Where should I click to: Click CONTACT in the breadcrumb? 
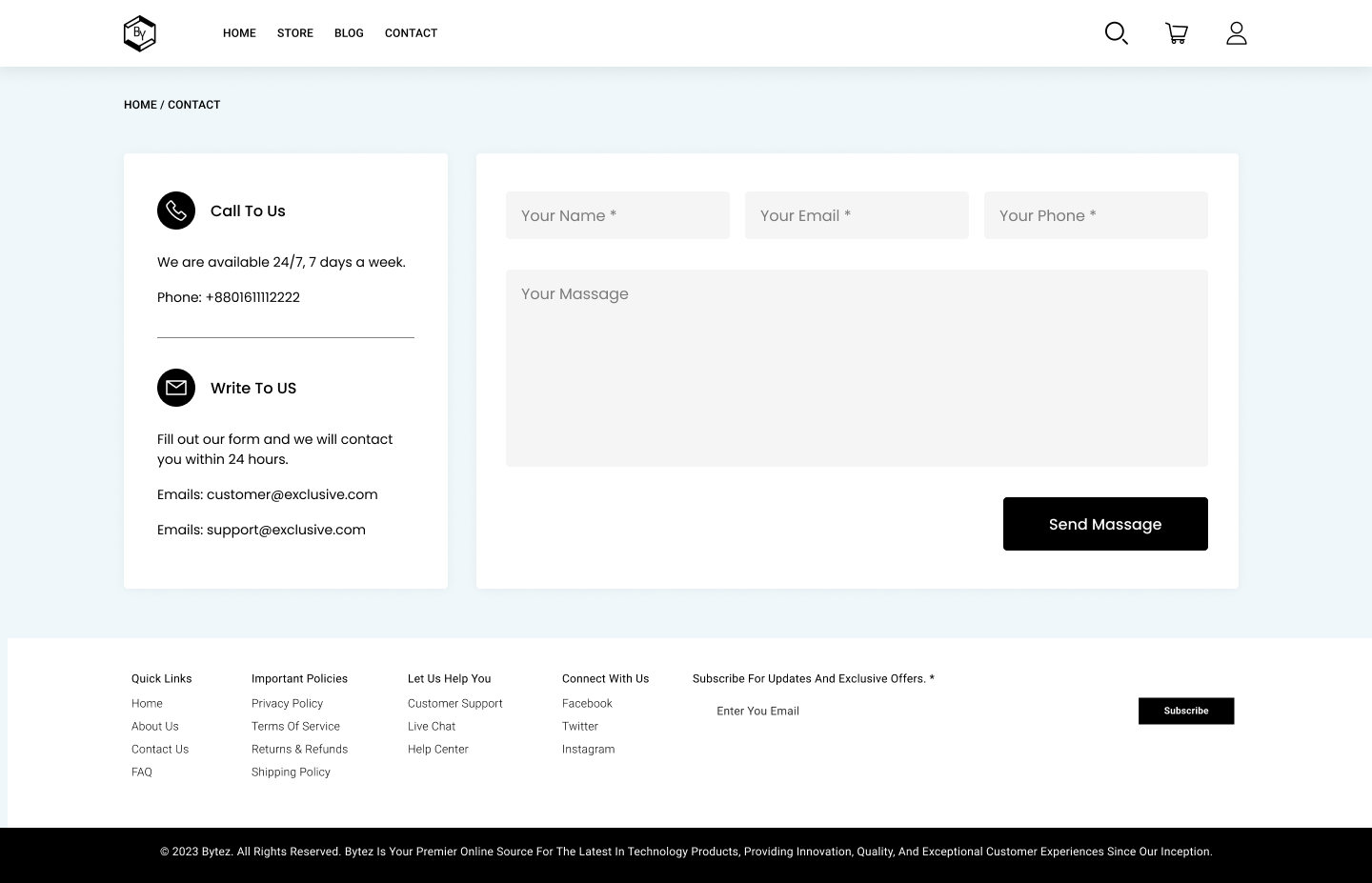[194, 105]
